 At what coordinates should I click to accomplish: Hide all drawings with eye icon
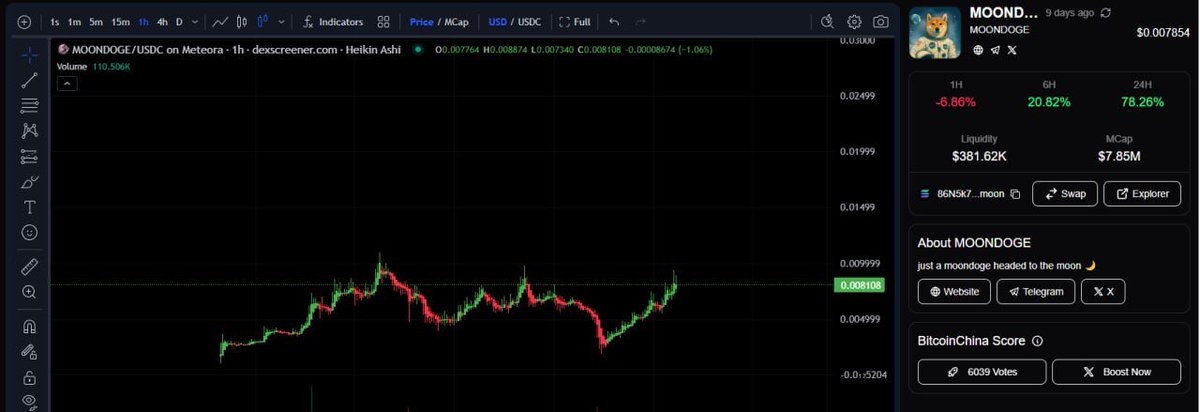pyautogui.click(x=29, y=401)
